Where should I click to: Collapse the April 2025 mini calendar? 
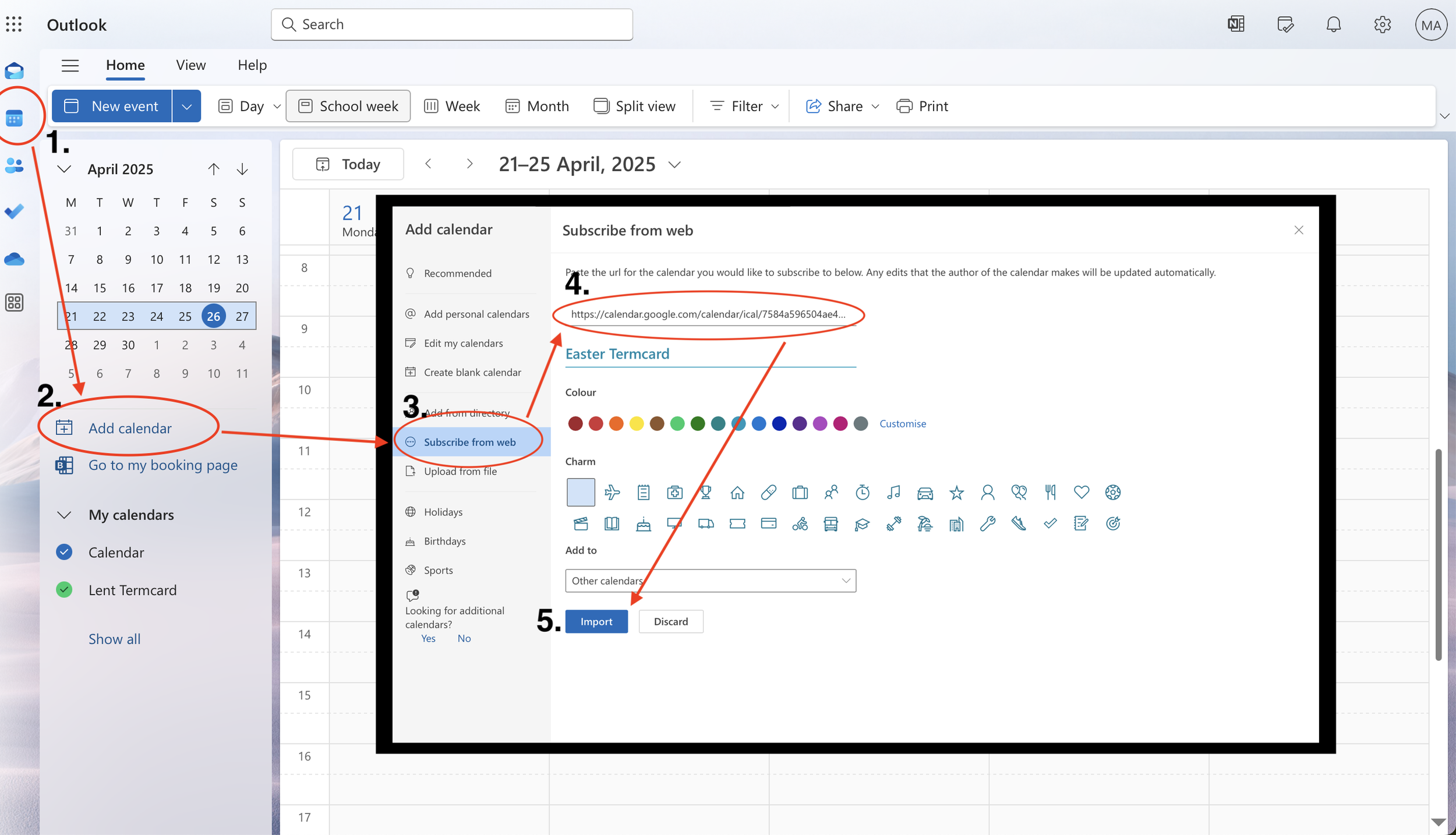click(64, 169)
